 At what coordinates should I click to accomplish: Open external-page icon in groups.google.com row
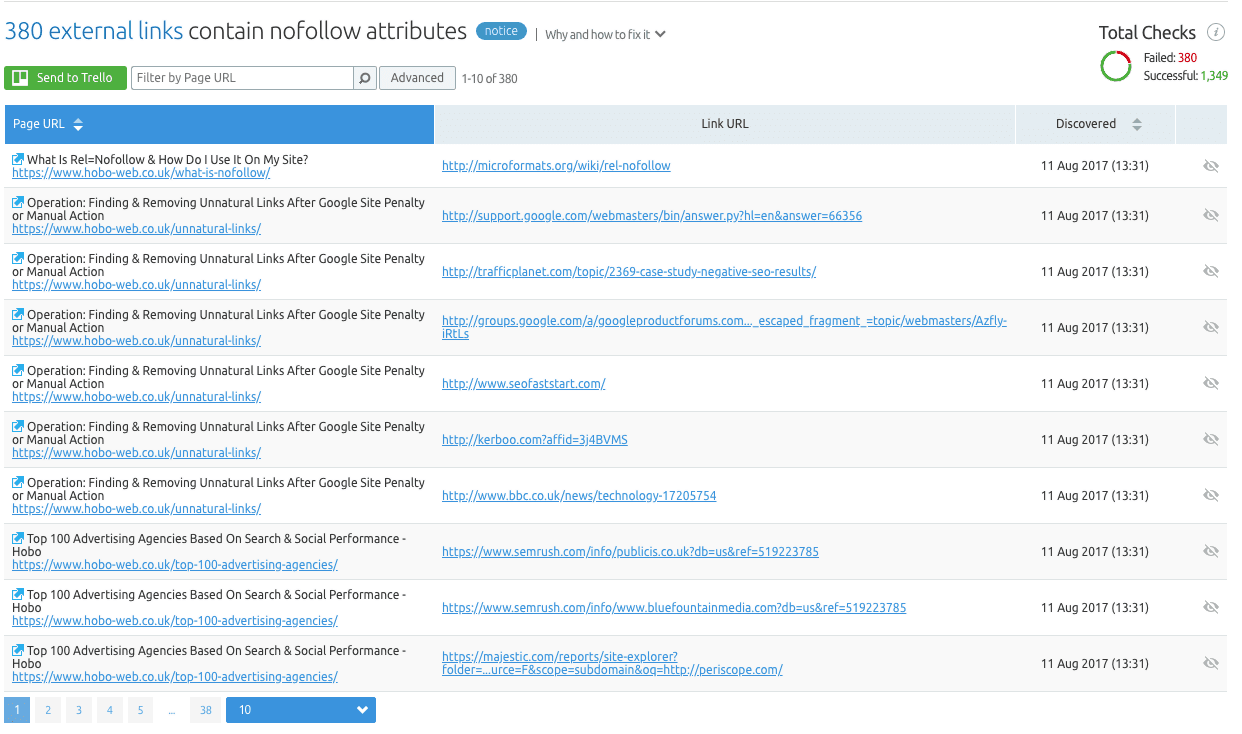[18, 314]
